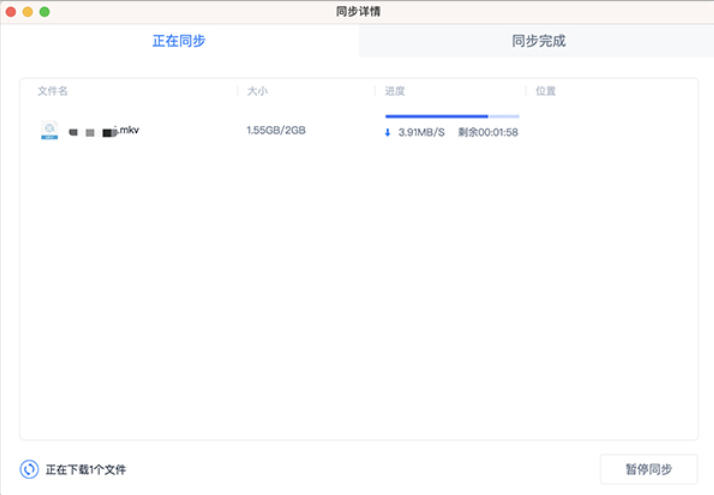The width and height of the screenshot is (714, 495).
Task: Click the remaining time 剩余00:01:58
Action: (x=488, y=132)
